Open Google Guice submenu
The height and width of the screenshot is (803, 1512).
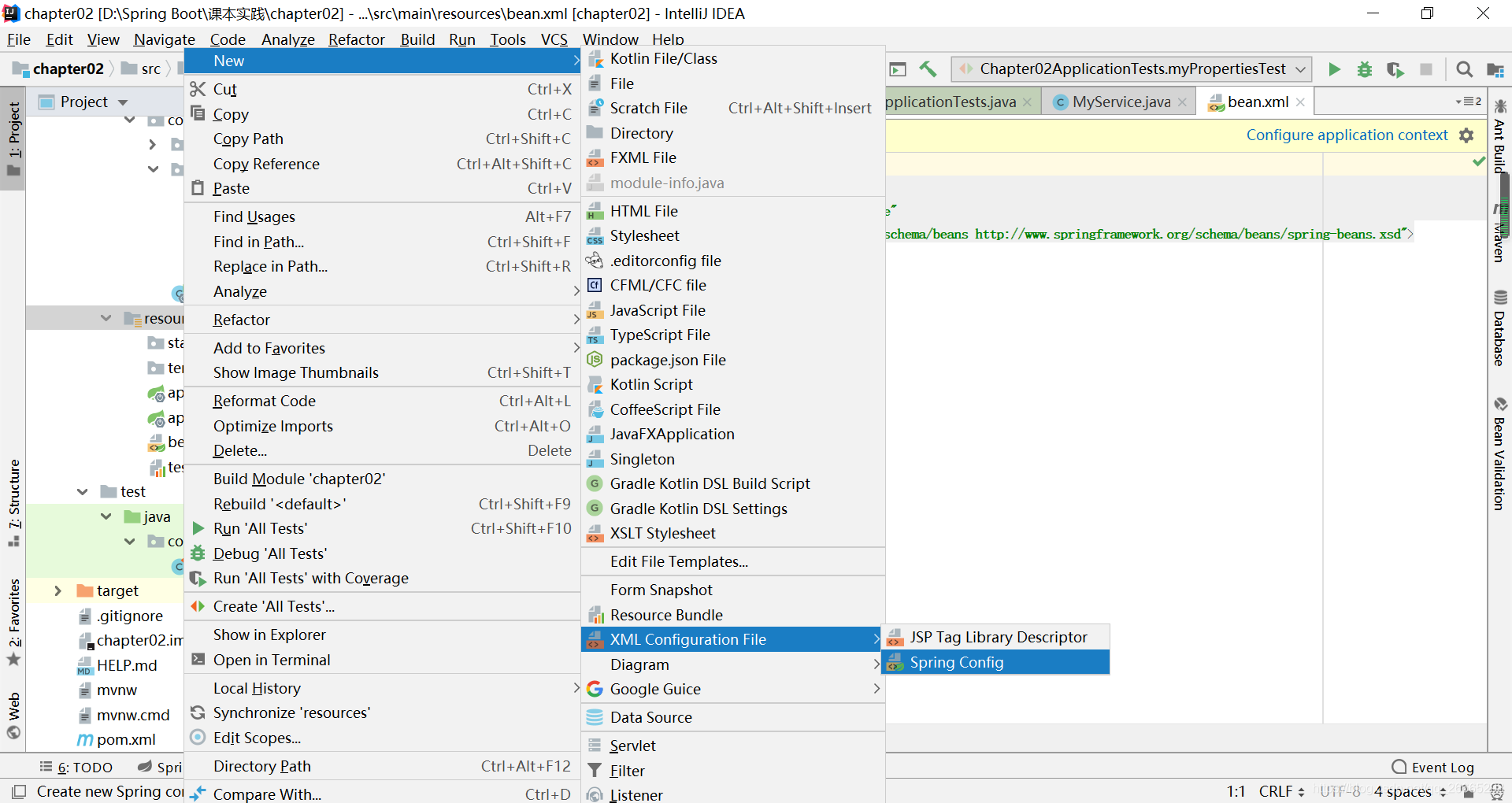point(732,689)
